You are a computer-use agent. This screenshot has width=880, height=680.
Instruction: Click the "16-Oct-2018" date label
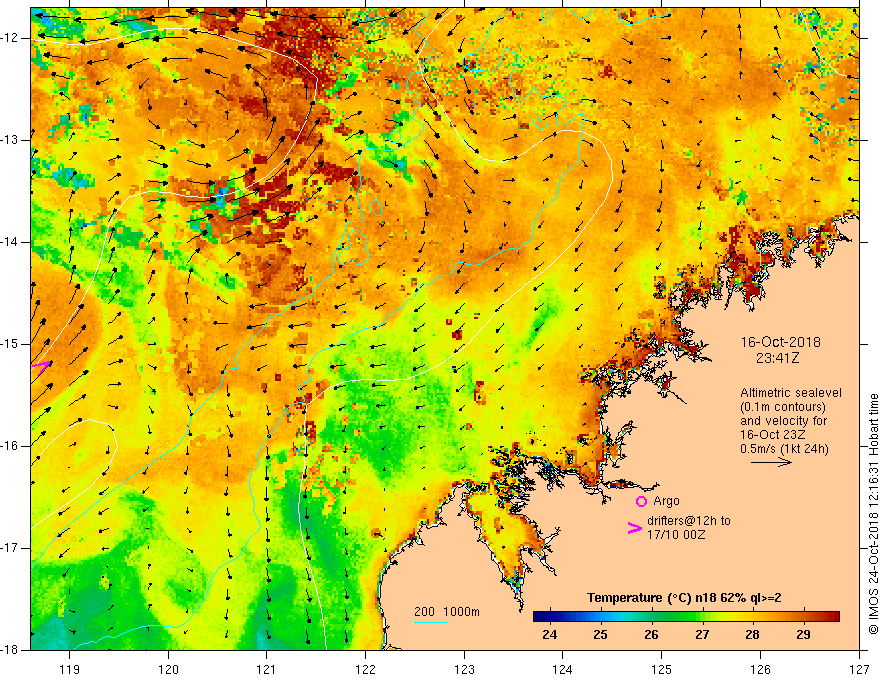pyautogui.click(x=781, y=342)
